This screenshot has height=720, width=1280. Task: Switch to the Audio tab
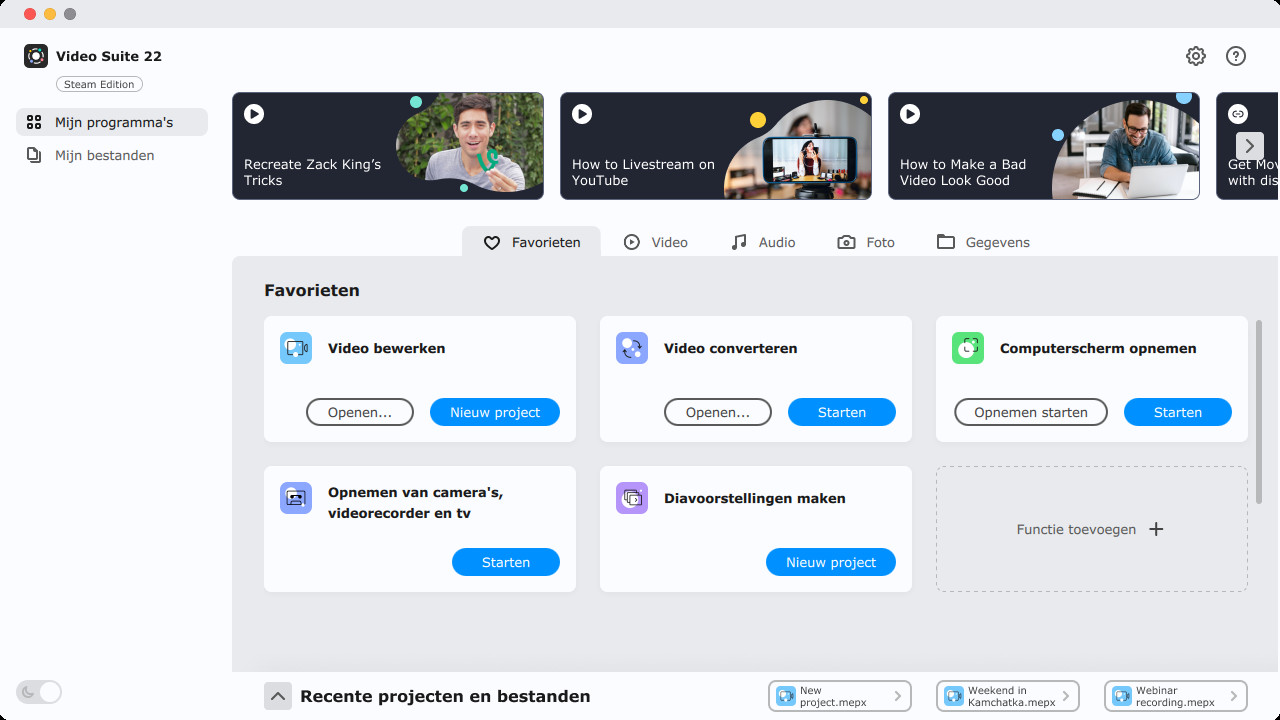click(763, 242)
